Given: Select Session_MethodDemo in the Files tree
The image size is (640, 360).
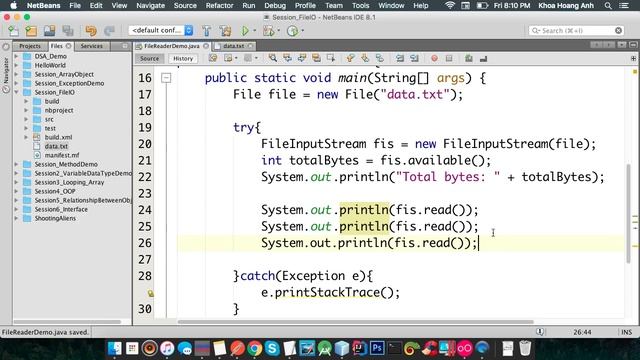Looking at the screenshot, I should (66, 164).
